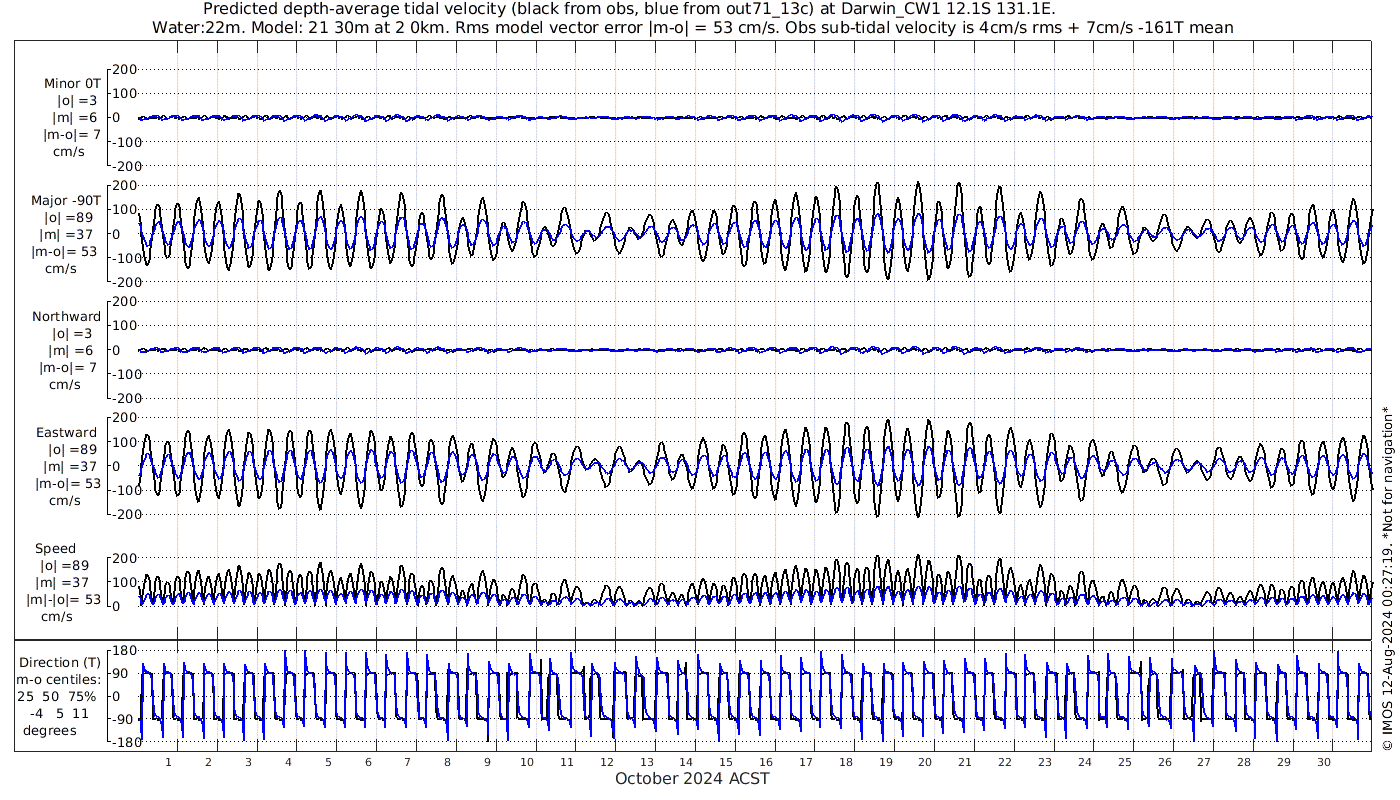Viewport: 1400px width, 800px height.
Task: Select day 1 on the date axis
Action: click(168, 762)
